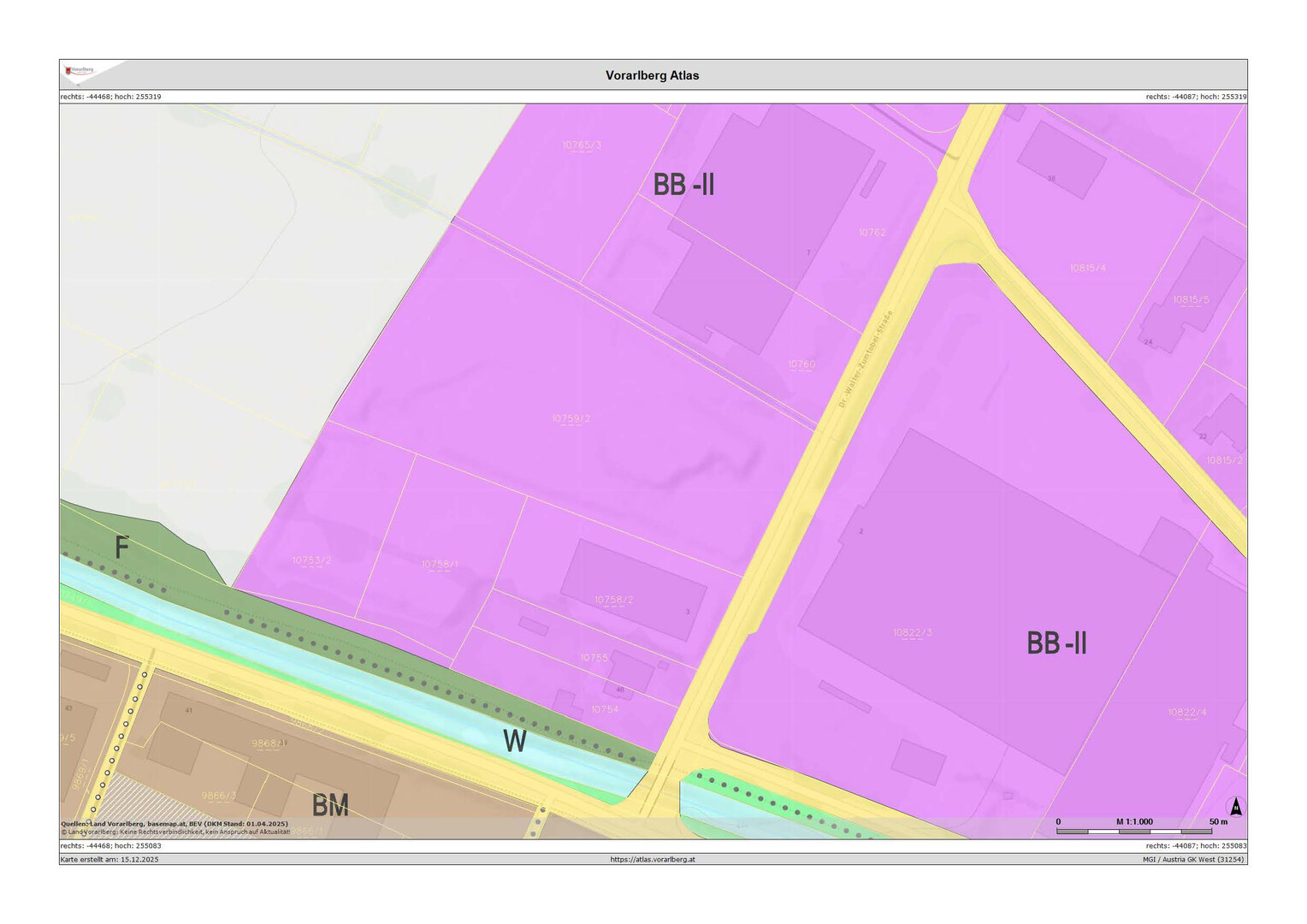Click the Dr.-Walter-Zumtobel-Straße street label
Image resolution: width=1307 pixels, height=924 pixels.
865,358
